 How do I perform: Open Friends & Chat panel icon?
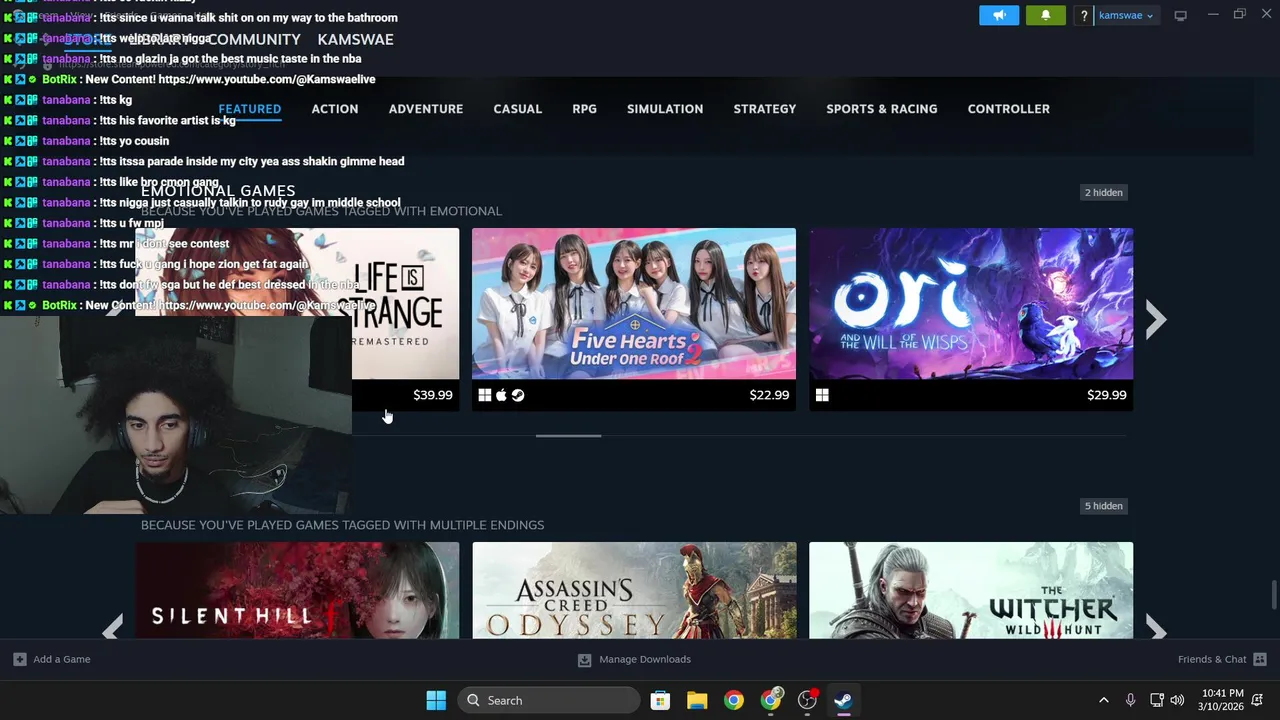(1259, 659)
